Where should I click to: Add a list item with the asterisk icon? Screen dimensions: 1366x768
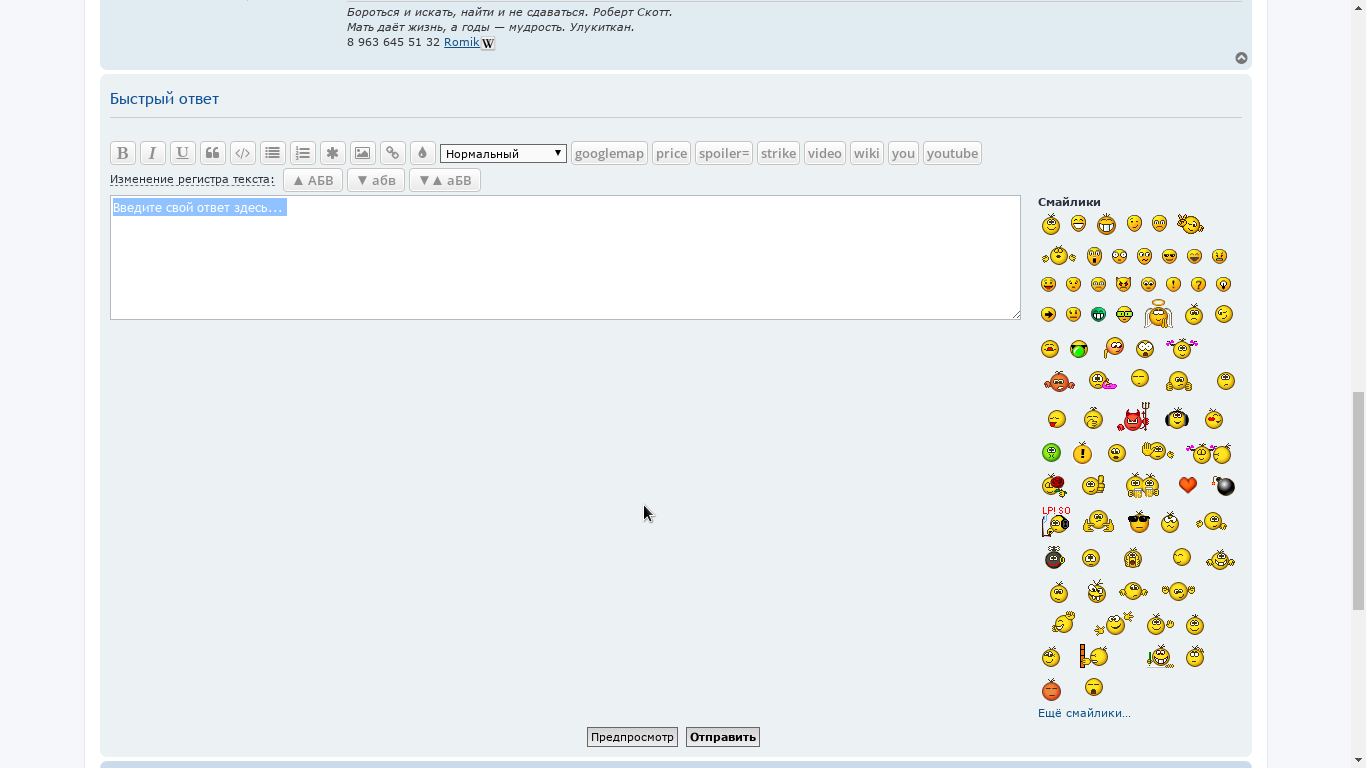(x=332, y=153)
